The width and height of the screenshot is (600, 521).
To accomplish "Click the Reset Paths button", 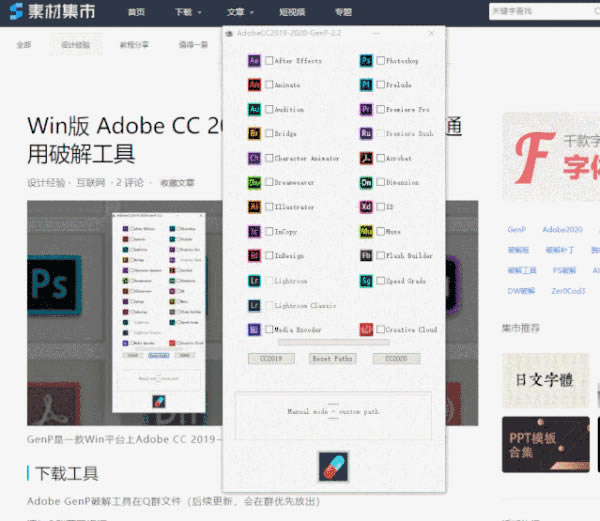I will coord(333,359).
